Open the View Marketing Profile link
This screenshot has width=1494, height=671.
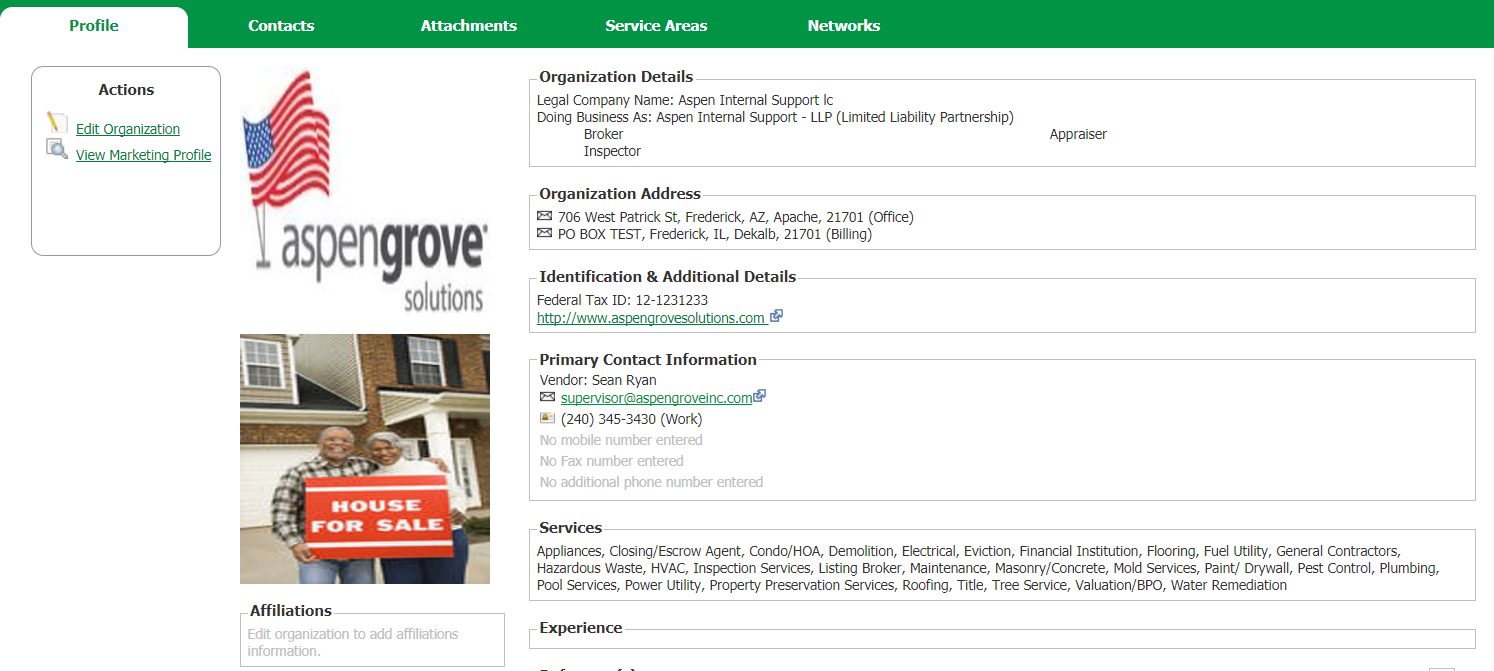(144, 155)
